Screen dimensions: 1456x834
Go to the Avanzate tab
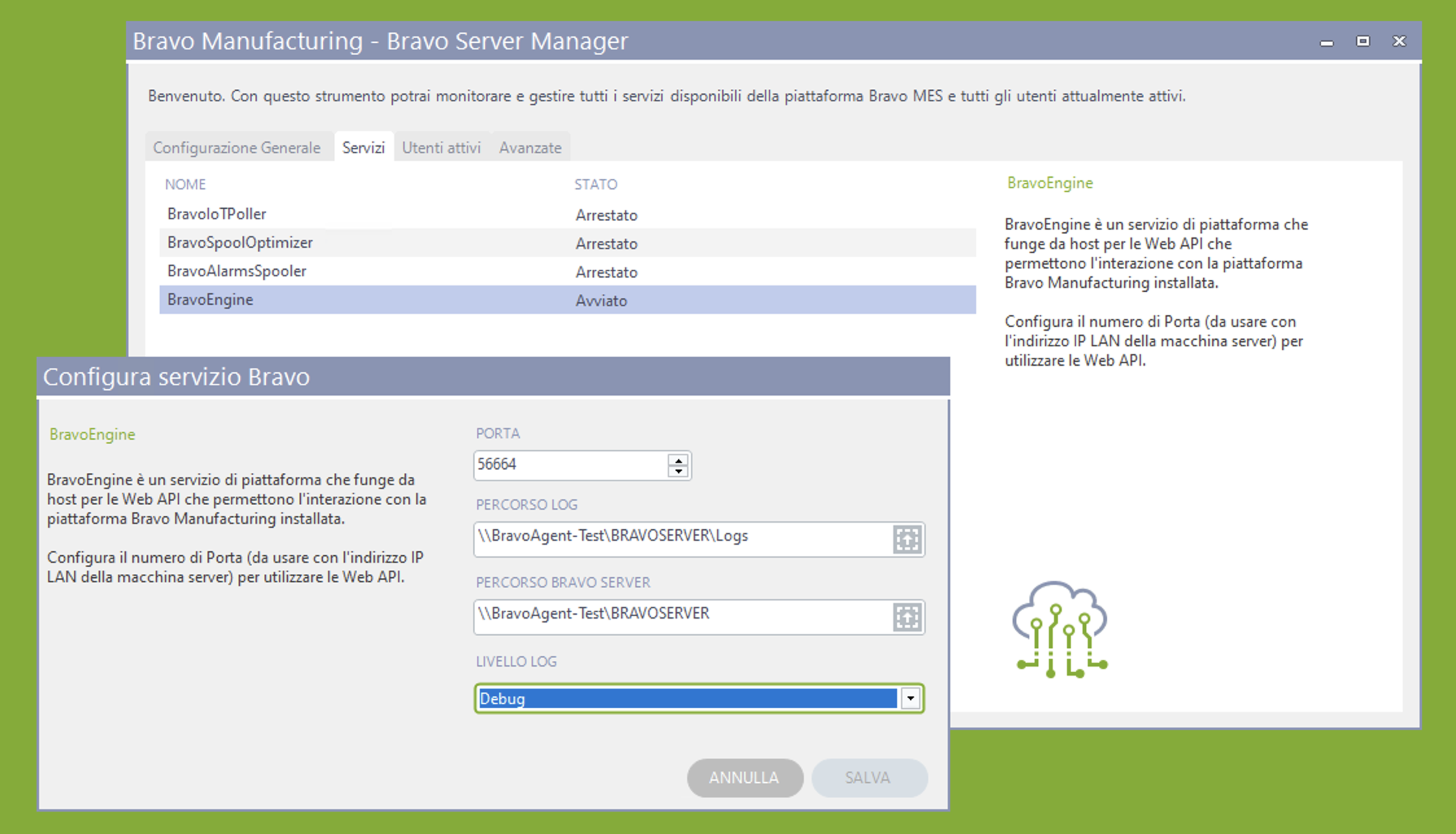click(530, 147)
